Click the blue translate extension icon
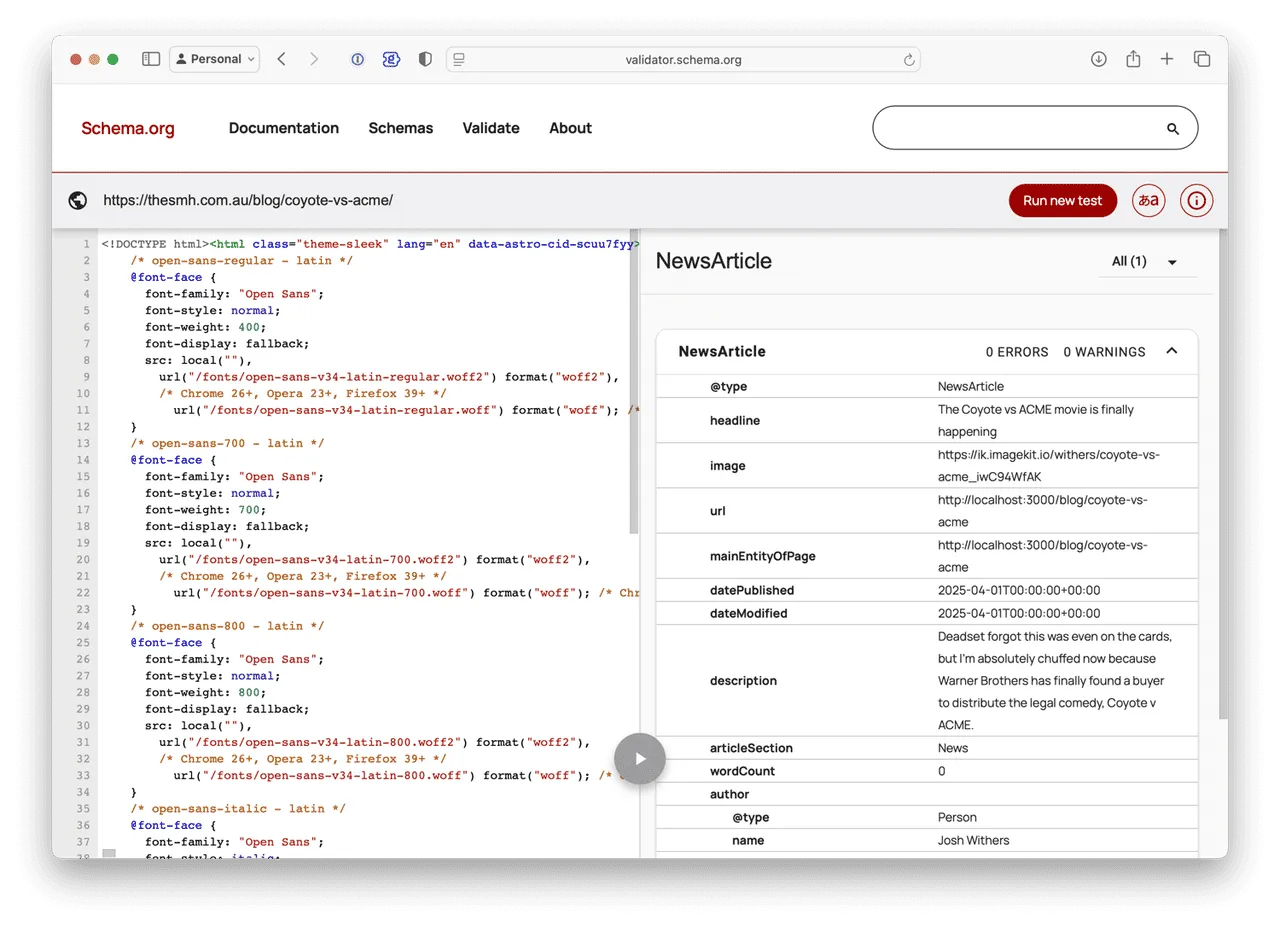The width and height of the screenshot is (1280, 927). [x=391, y=59]
